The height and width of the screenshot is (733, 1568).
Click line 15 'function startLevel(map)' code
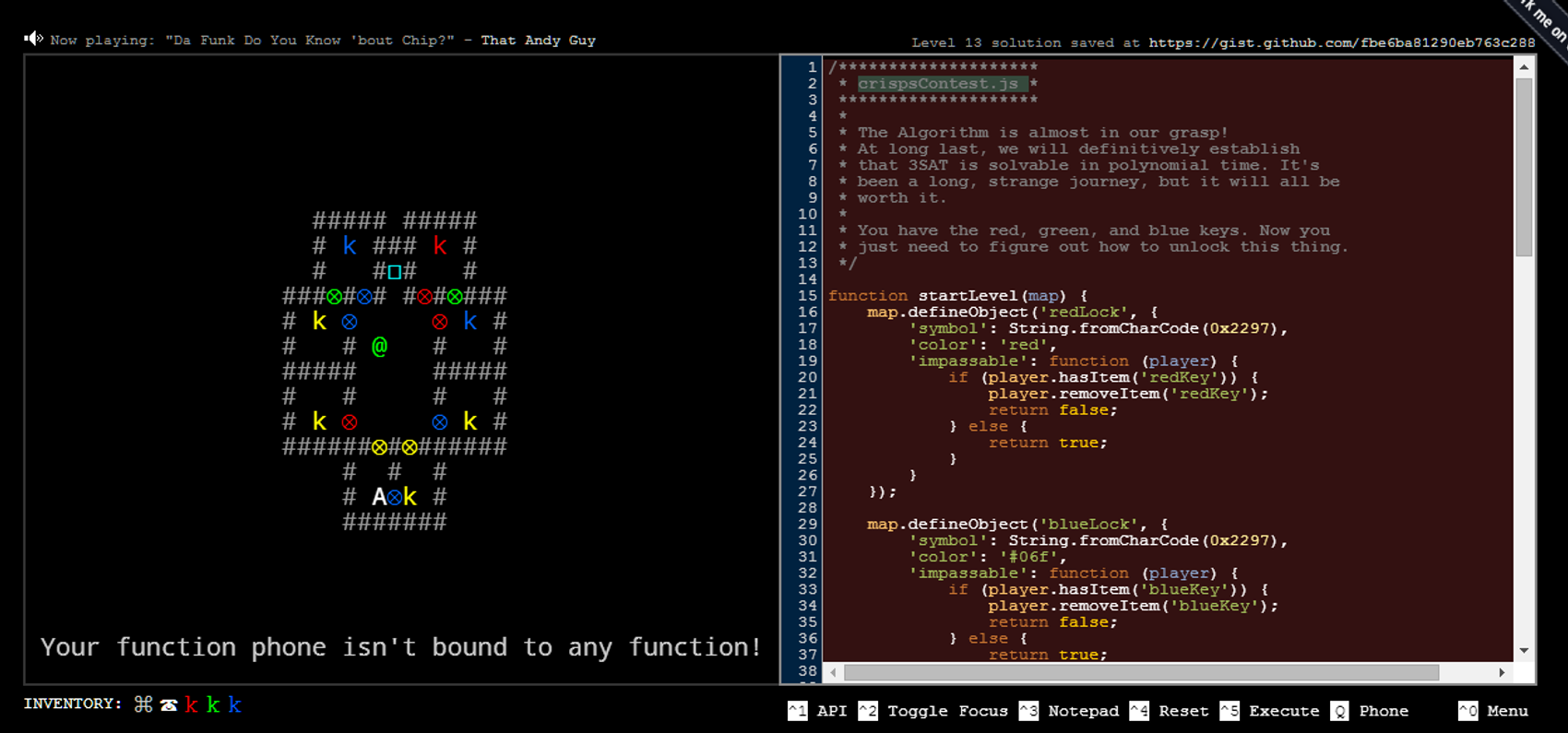click(x=957, y=296)
